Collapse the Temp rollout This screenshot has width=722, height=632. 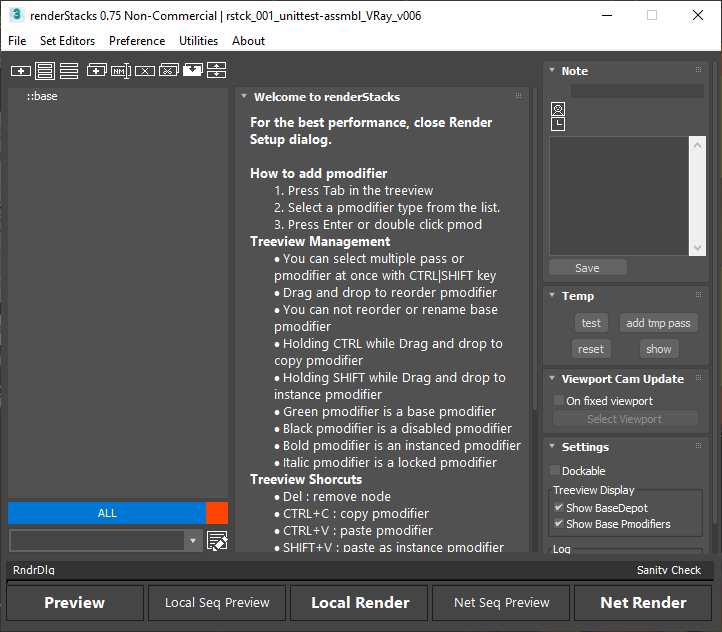click(x=552, y=295)
